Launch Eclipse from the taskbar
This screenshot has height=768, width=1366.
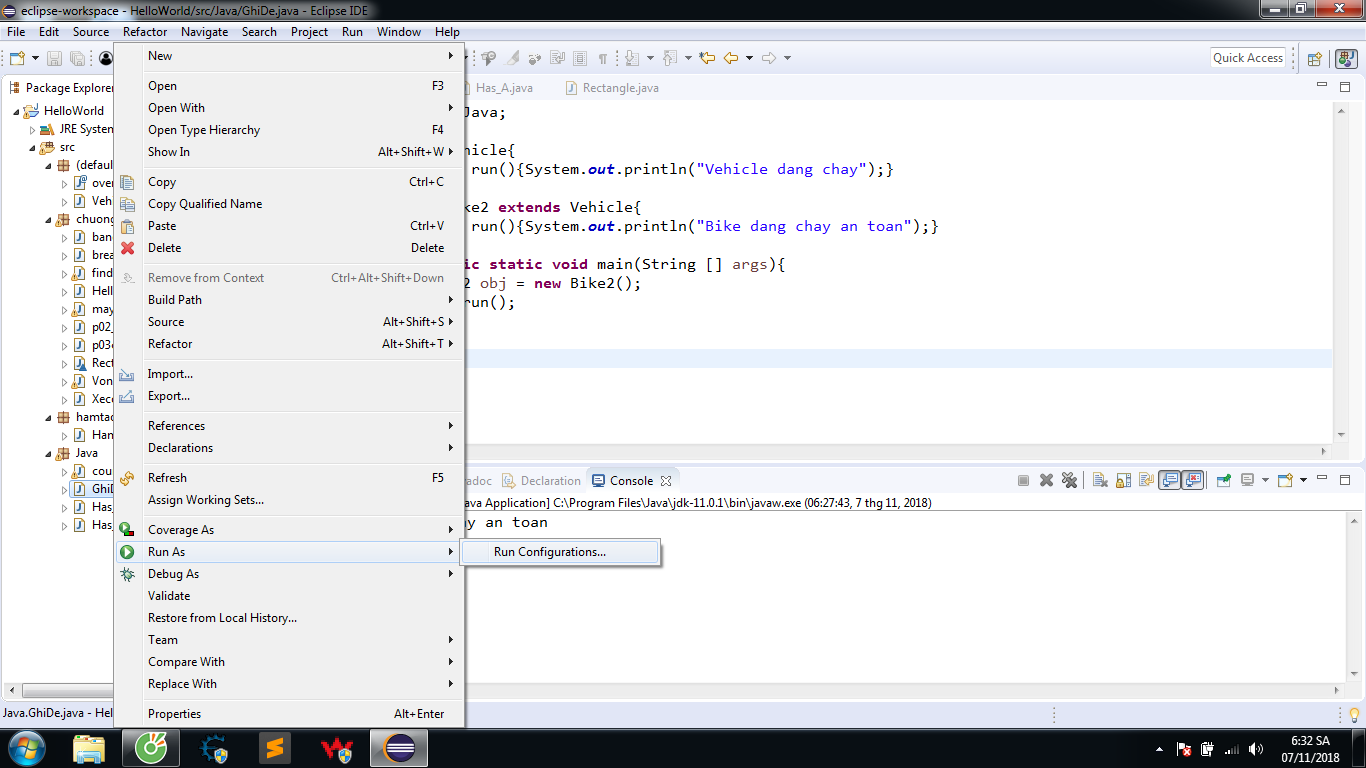[x=400, y=747]
